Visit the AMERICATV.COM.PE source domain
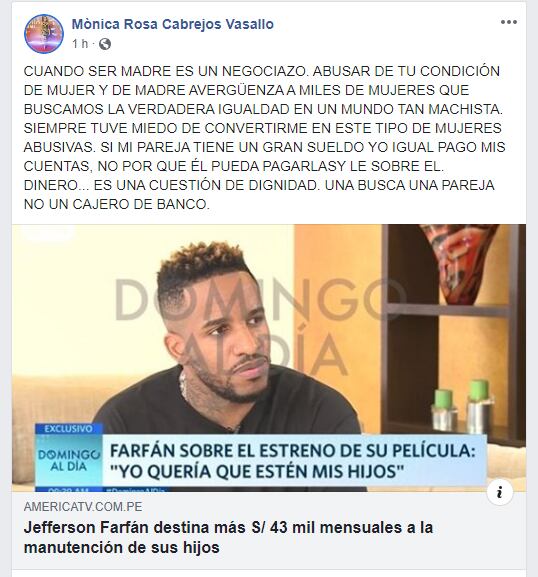The height and width of the screenshot is (577, 538). point(83,507)
